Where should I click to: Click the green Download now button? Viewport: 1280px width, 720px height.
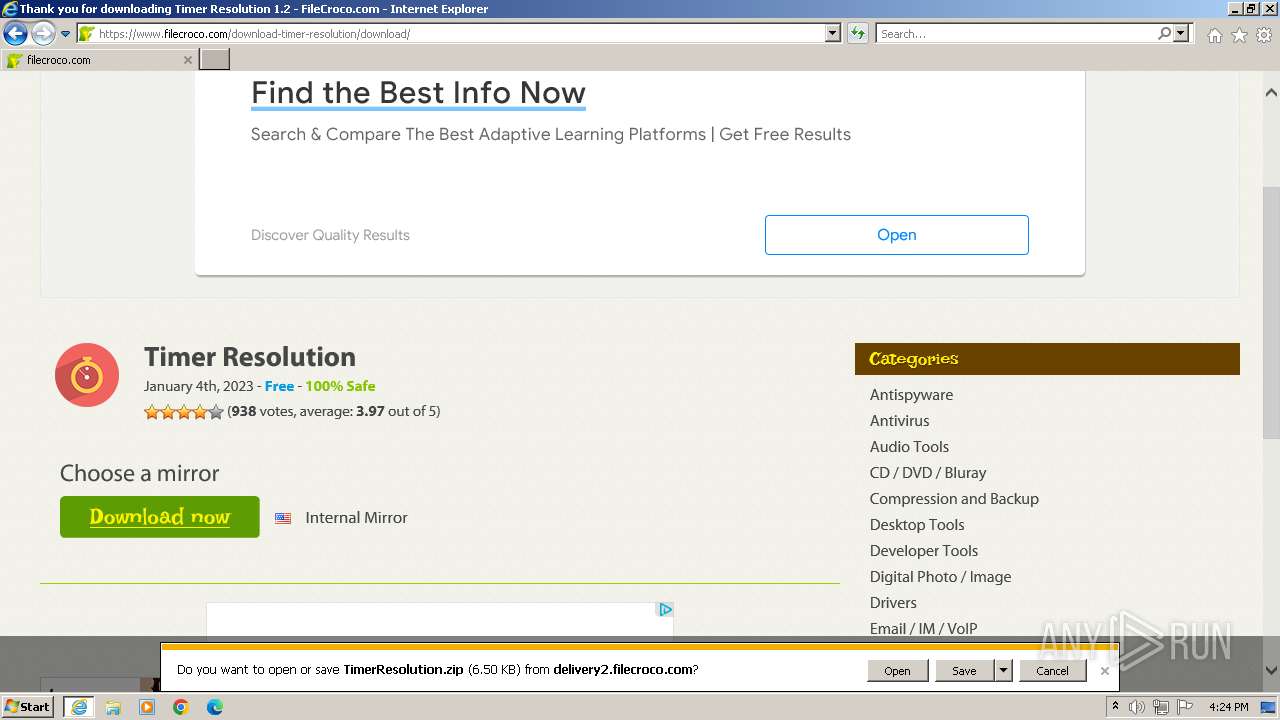160,517
